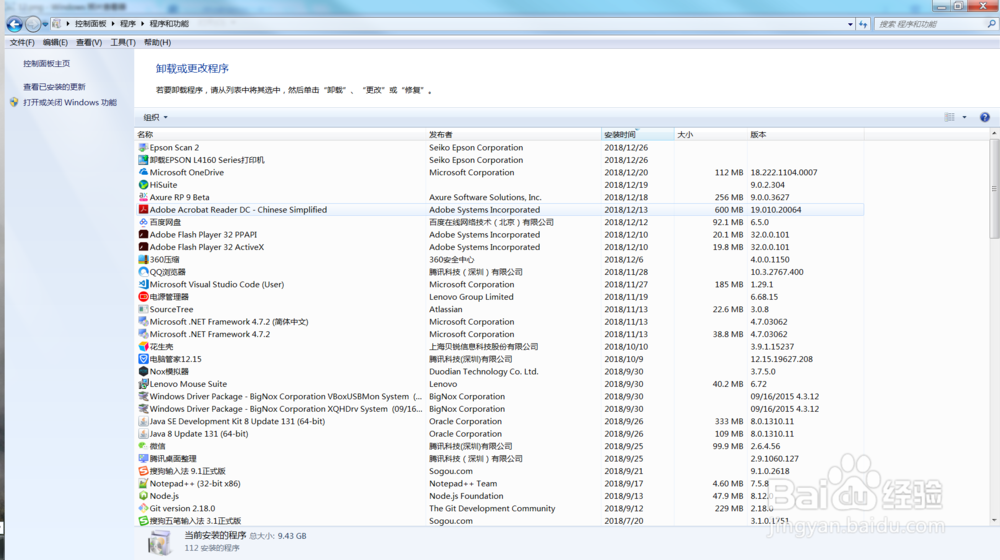Image resolution: width=1000 pixels, height=560 pixels.
Task: Click the scrollbar down arrow
Action: click(x=994, y=520)
